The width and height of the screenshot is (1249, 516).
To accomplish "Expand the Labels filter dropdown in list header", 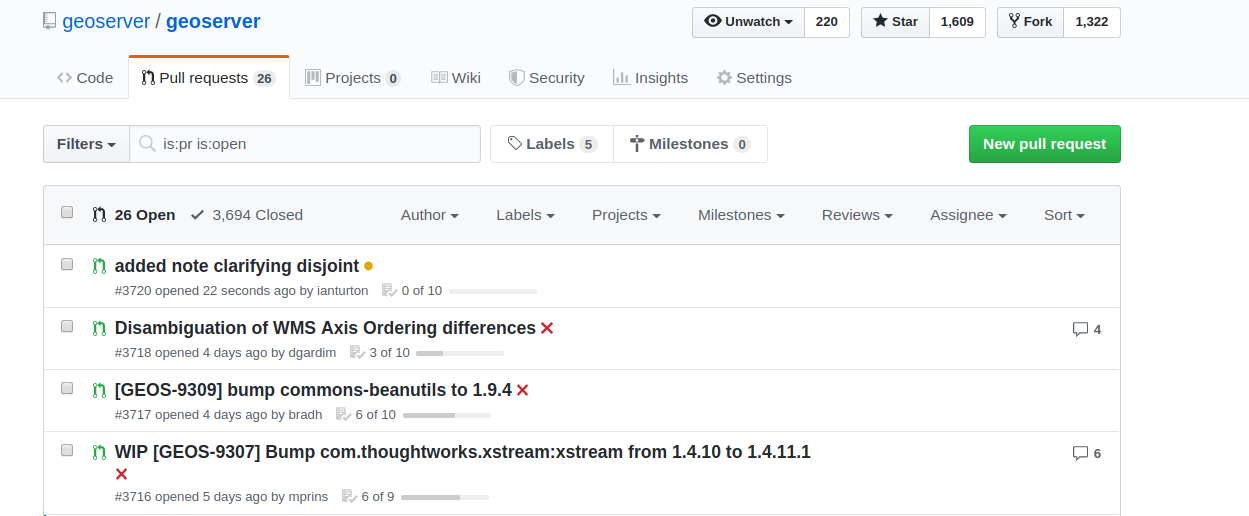I will click(525, 215).
